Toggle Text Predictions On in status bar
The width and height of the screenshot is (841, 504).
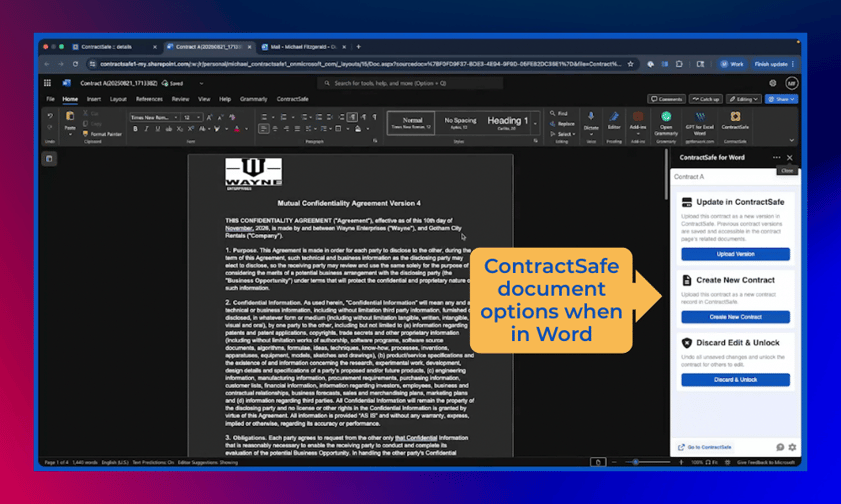point(153,462)
